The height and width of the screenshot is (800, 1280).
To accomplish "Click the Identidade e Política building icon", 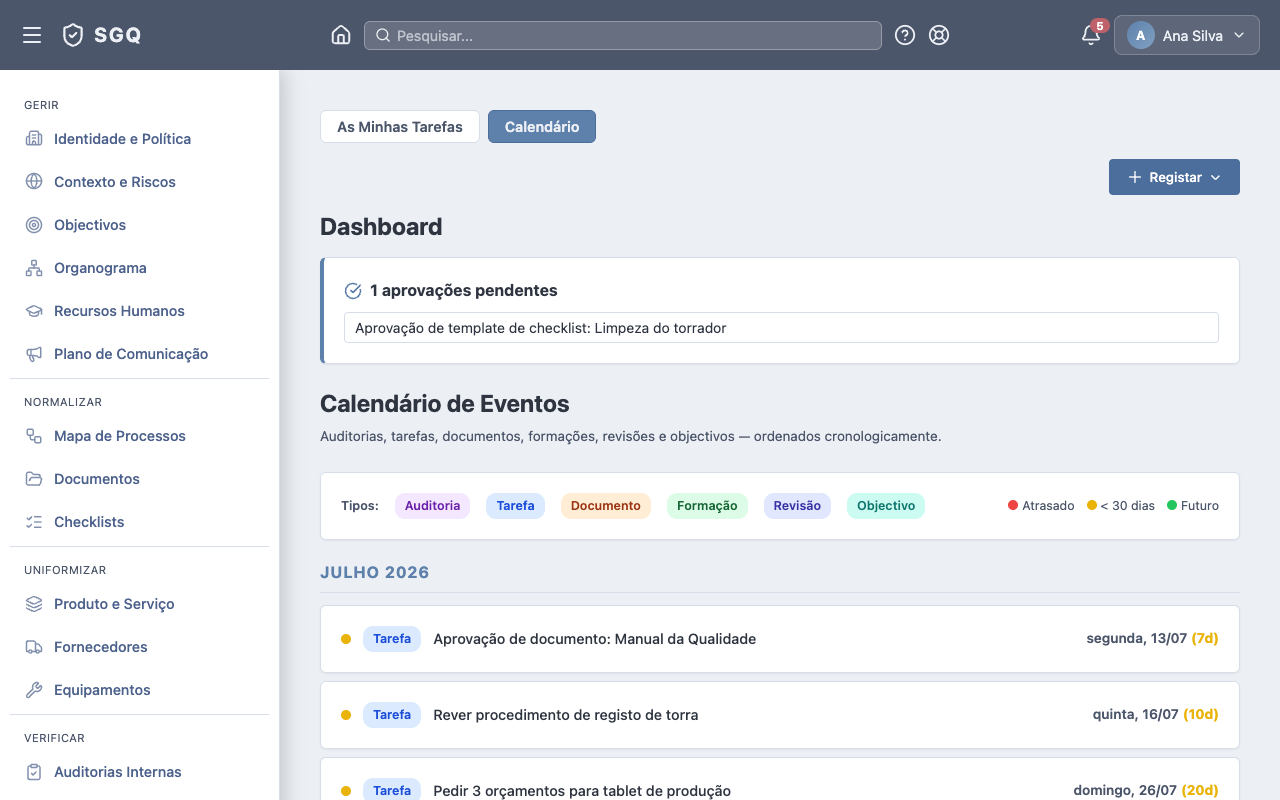I will (34, 139).
